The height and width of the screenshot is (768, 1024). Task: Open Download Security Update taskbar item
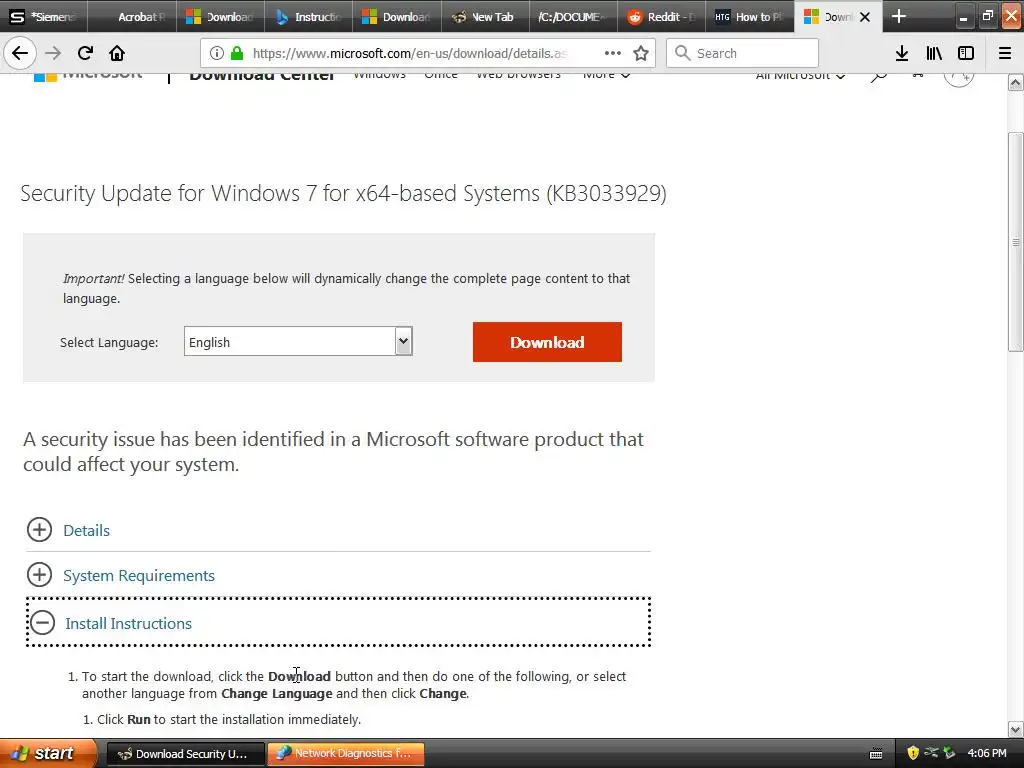tap(185, 754)
